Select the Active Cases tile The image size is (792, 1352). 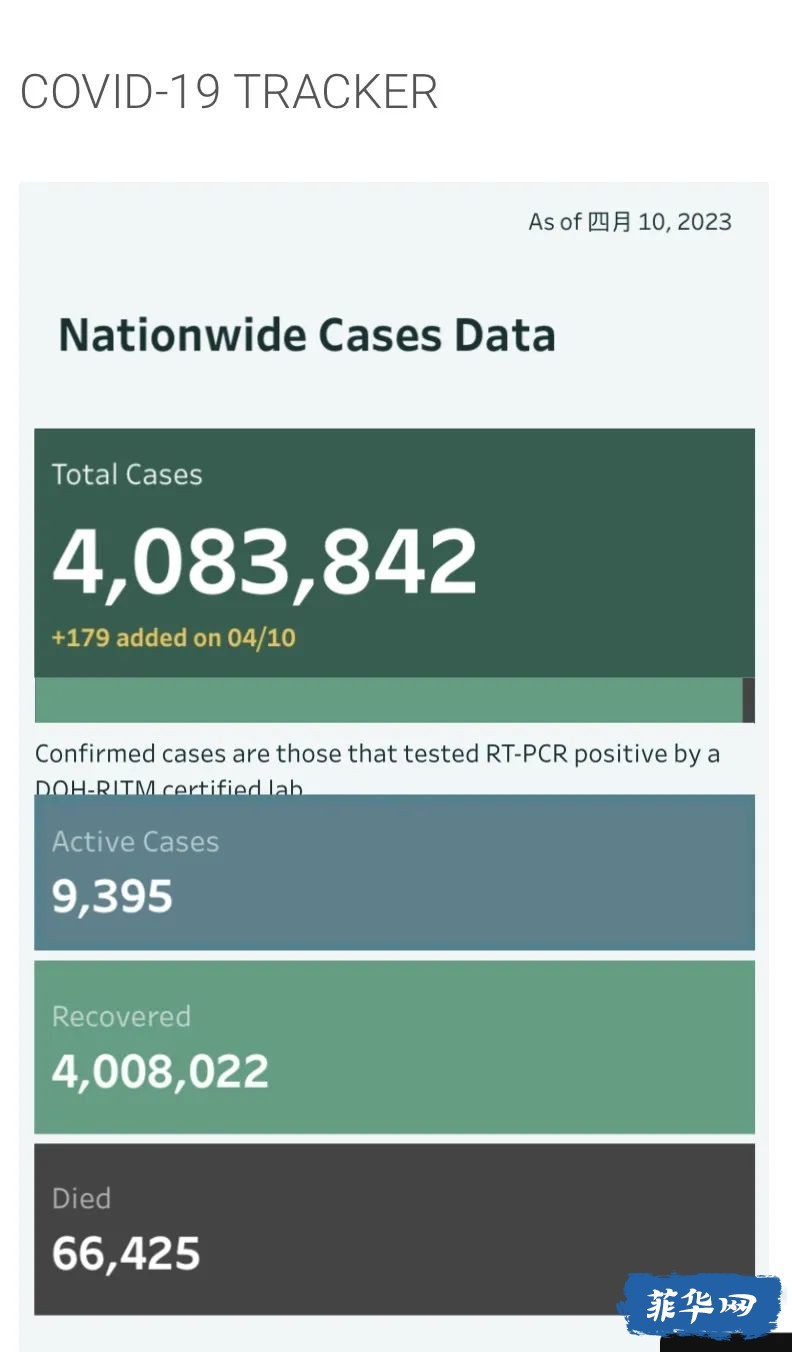[394, 872]
